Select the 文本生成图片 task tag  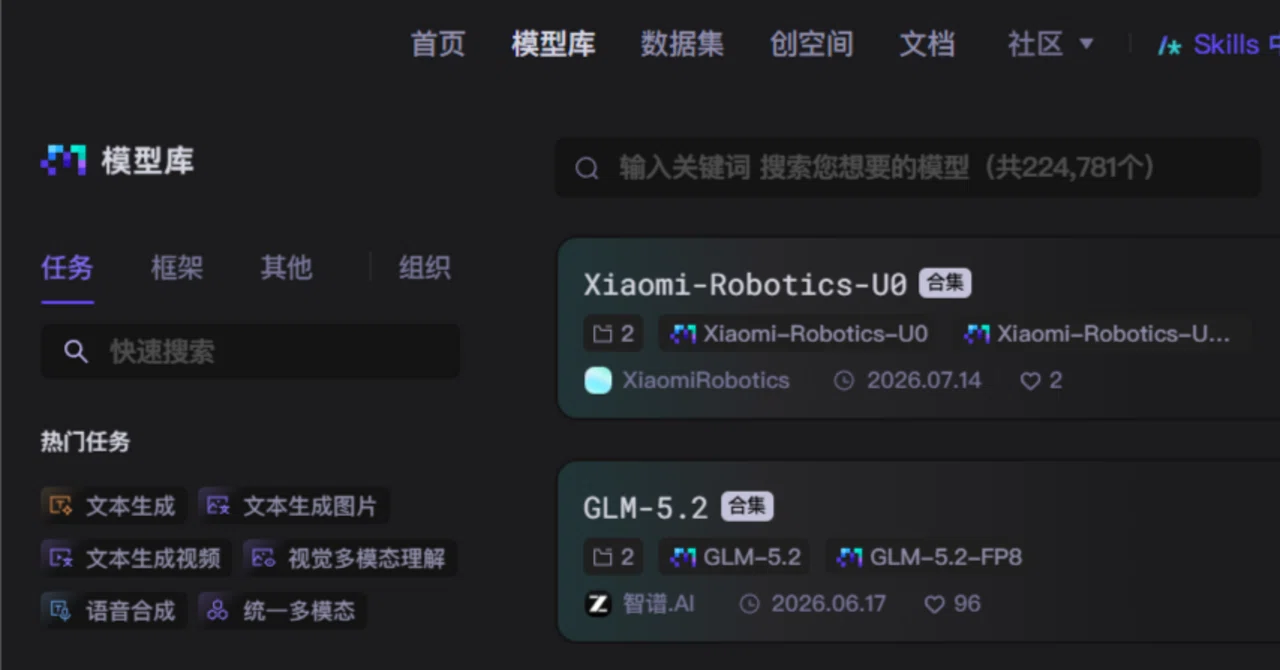(293, 506)
